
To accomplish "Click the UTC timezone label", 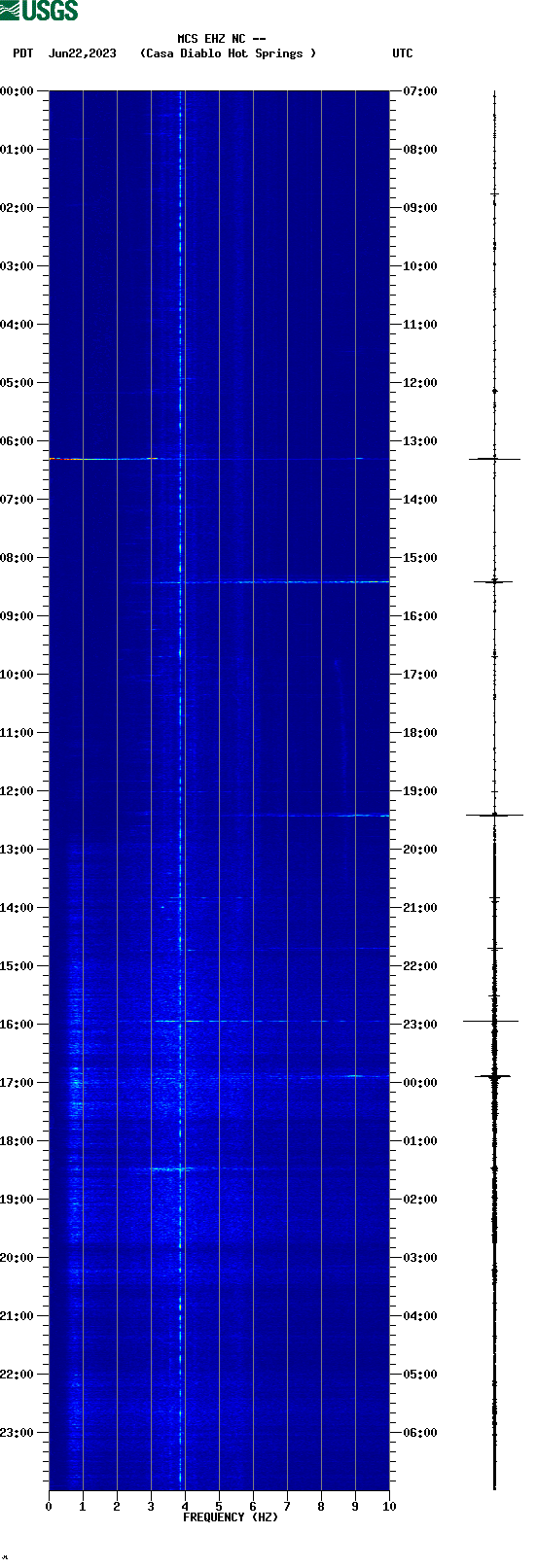I will [403, 53].
